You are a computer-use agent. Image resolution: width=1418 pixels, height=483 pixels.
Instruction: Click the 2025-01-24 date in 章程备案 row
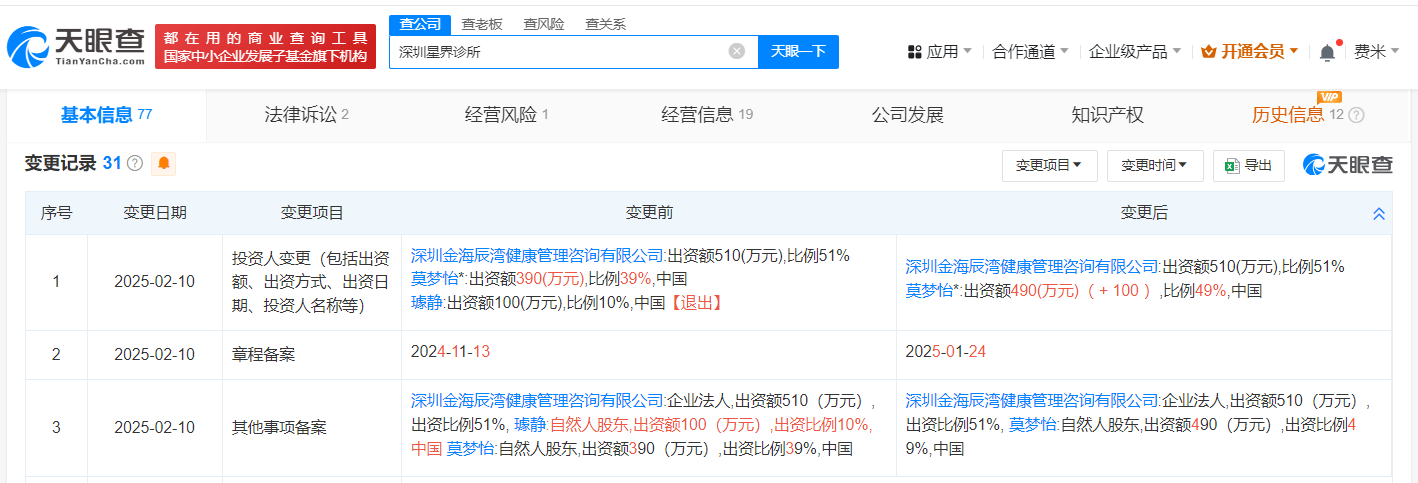click(x=945, y=354)
